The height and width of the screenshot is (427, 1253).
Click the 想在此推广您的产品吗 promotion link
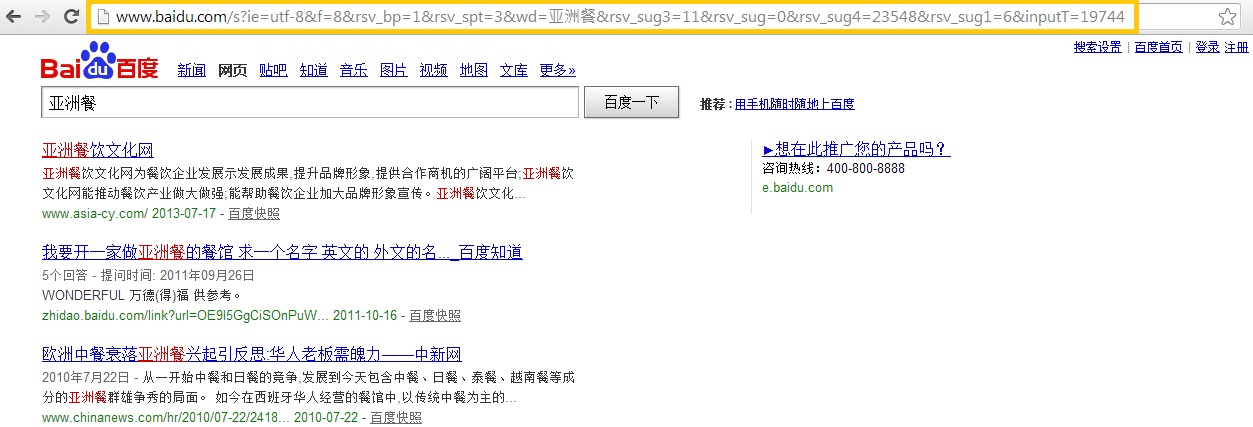coord(856,150)
